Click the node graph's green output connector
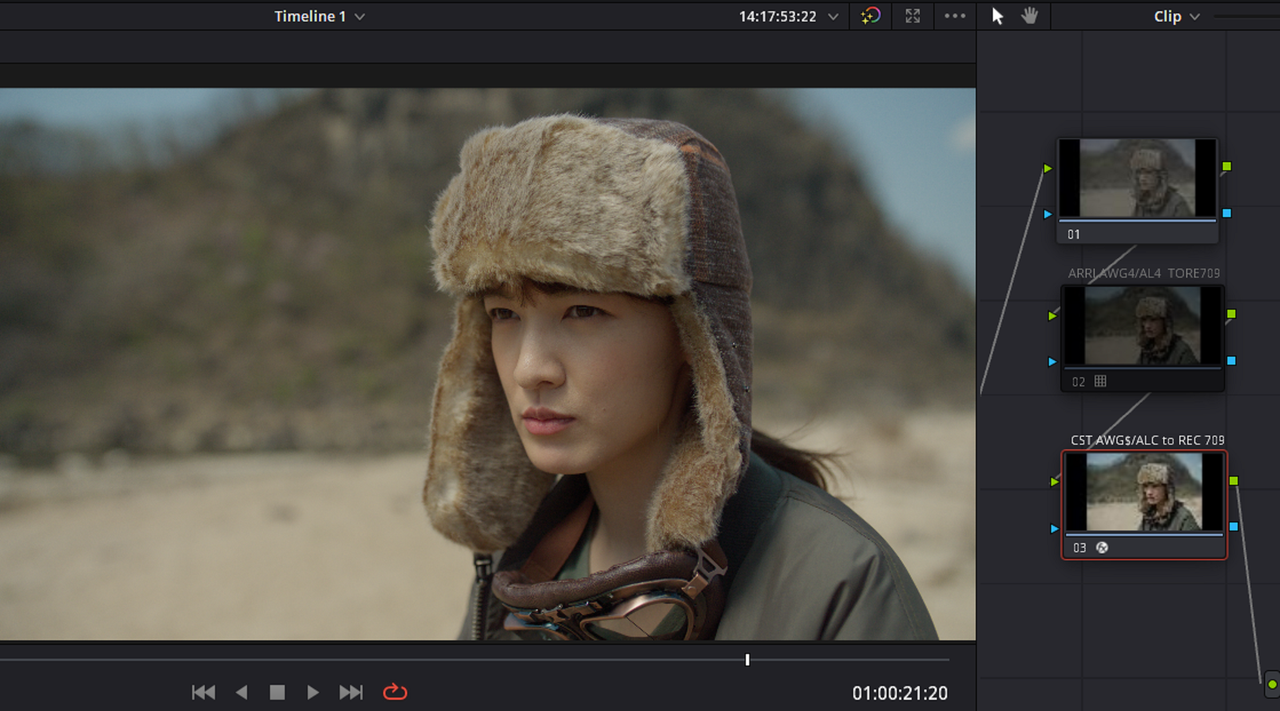 pos(1272,685)
